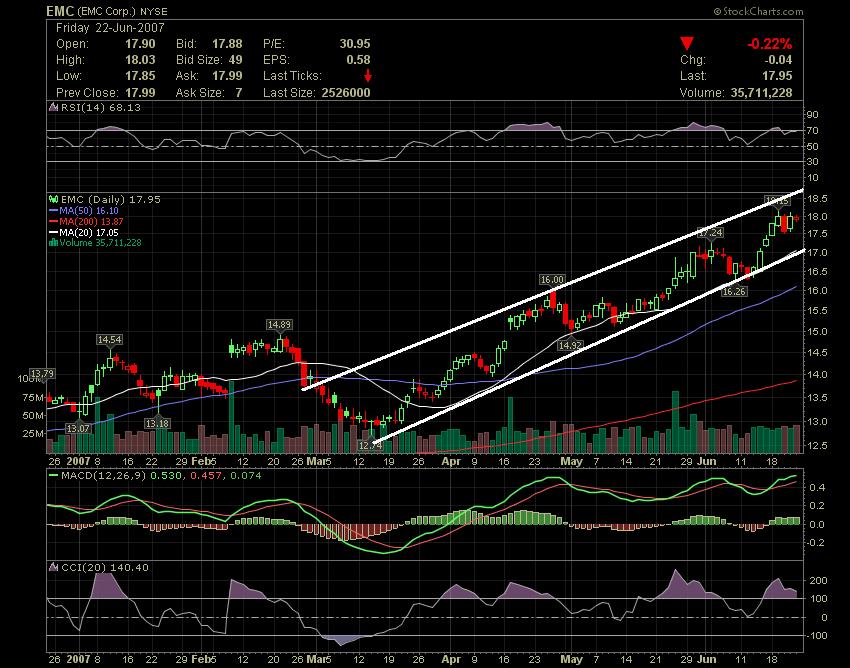Click the High value 18.03
The image size is (850, 668).
(140, 60)
